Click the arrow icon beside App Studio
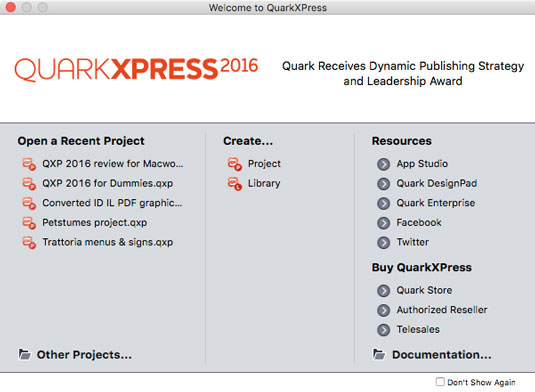Viewport: 535px width, 392px height. click(x=384, y=164)
